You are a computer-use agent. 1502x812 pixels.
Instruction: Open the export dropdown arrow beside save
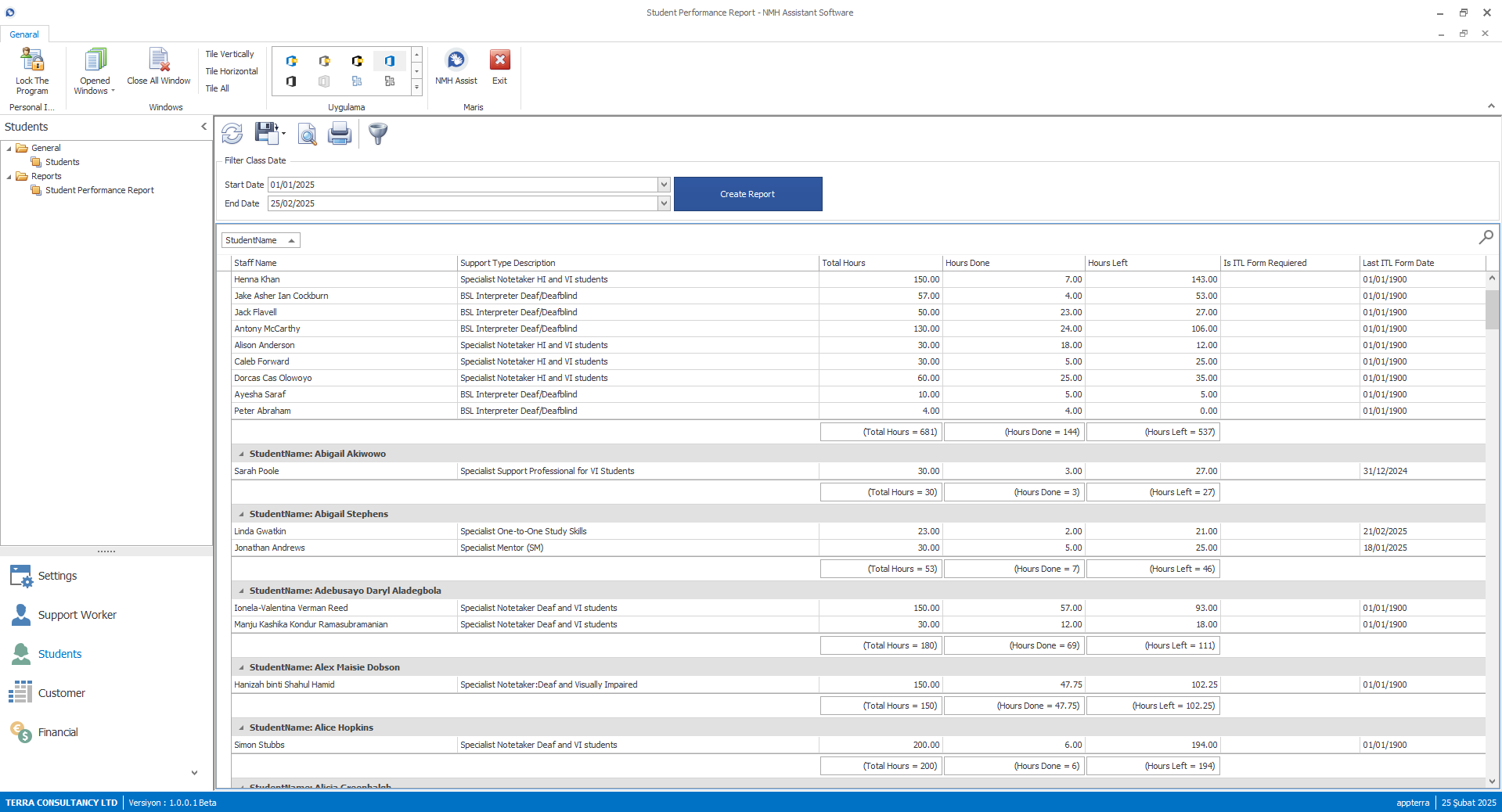283,134
